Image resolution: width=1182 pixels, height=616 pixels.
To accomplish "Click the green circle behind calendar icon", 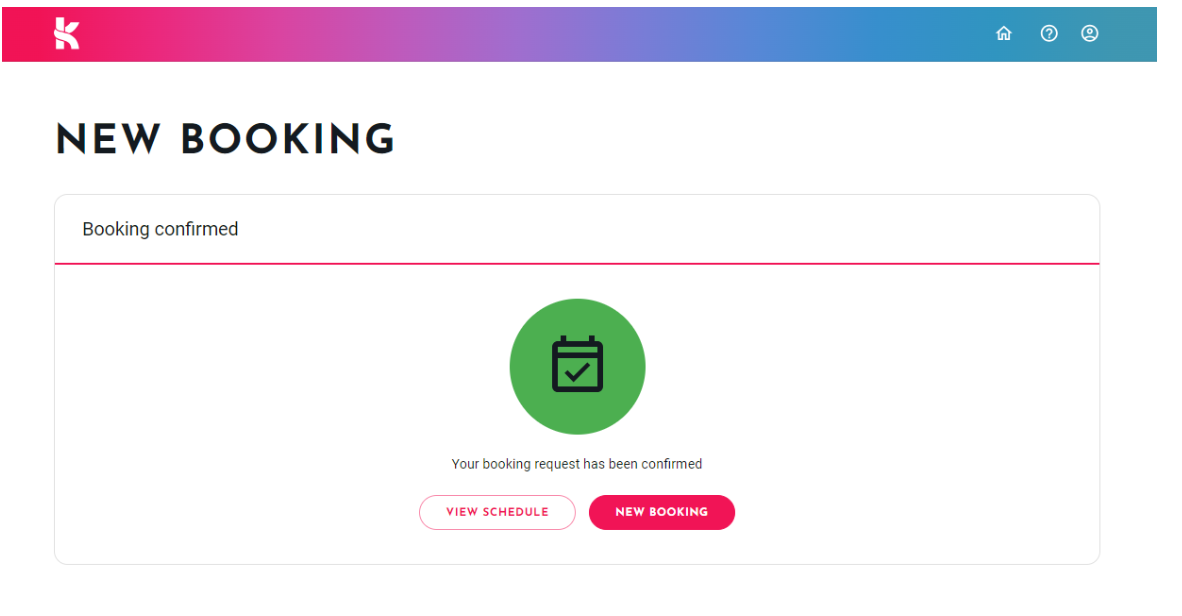I will pyautogui.click(x=577, y=366).
